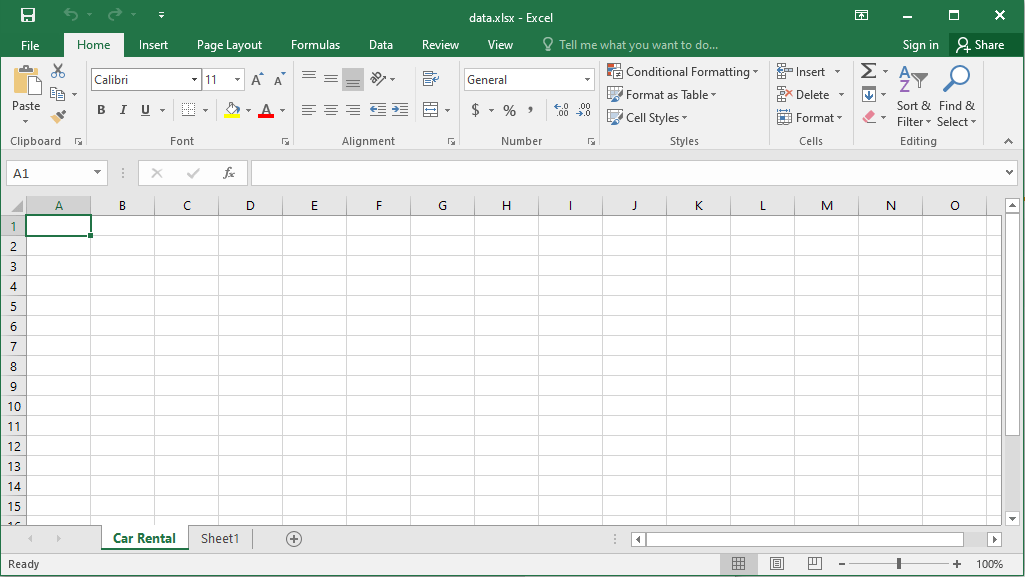Click the Decrease Decimal icon
Screen dimensions: 1025x577
583,110
